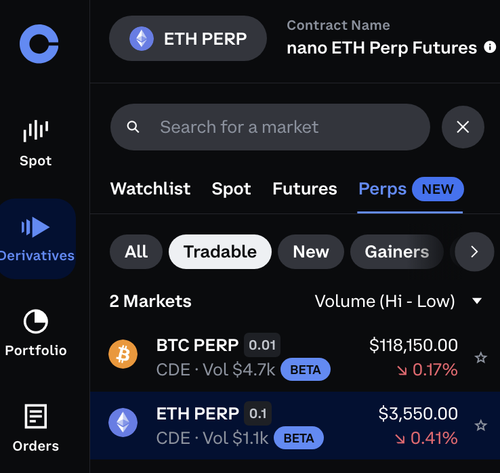The width and height of the screenshot is (500, 473).
Task: Select the Tradable filter chip
Action: (220, 252)
